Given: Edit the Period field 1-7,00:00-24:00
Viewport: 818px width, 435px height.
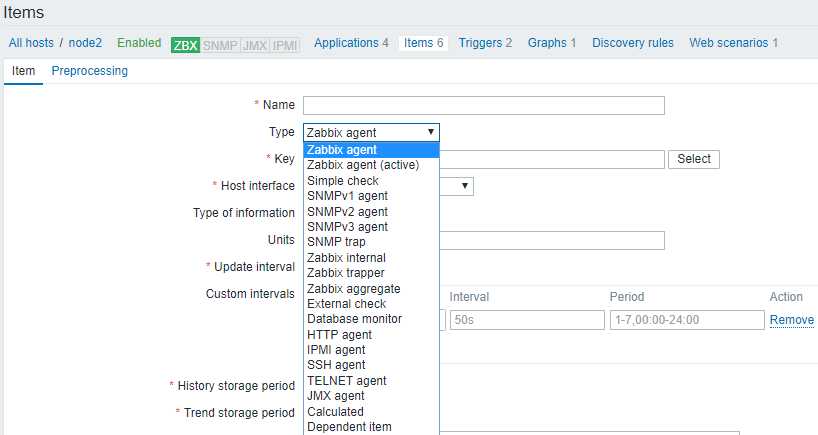Looking at the screenshot, I should [687, 320].
